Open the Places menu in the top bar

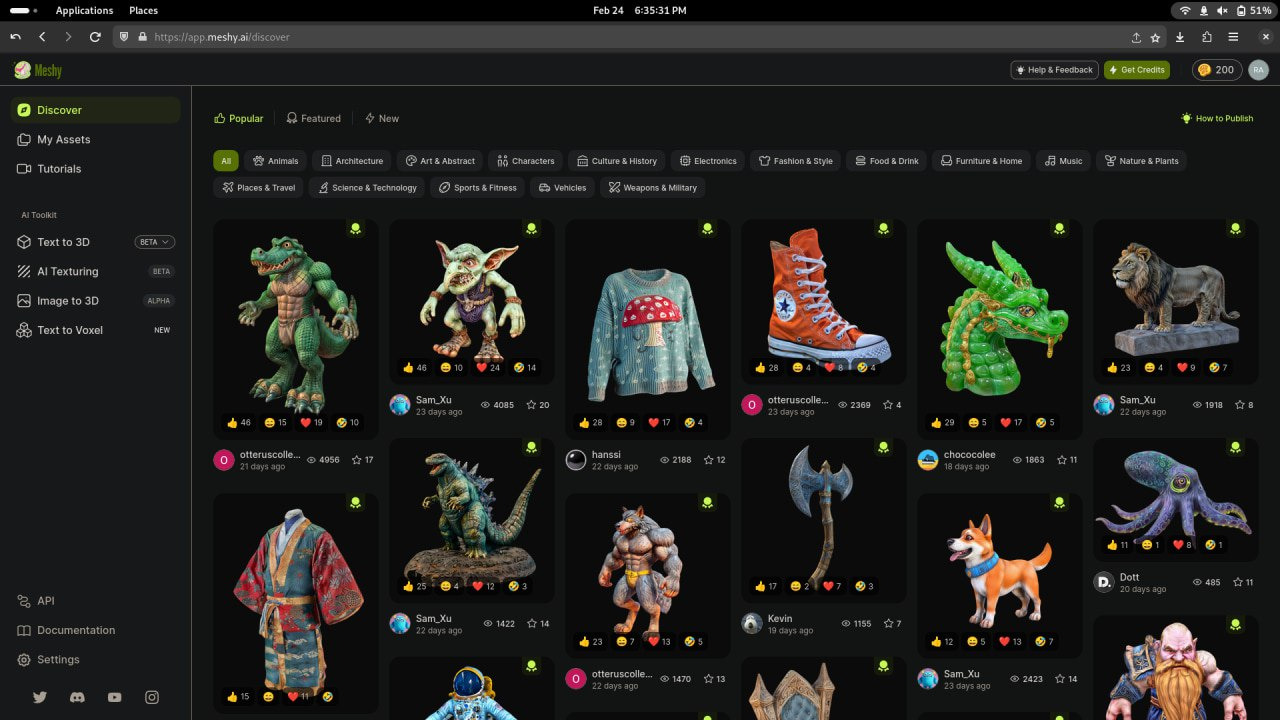pos(143,10)
